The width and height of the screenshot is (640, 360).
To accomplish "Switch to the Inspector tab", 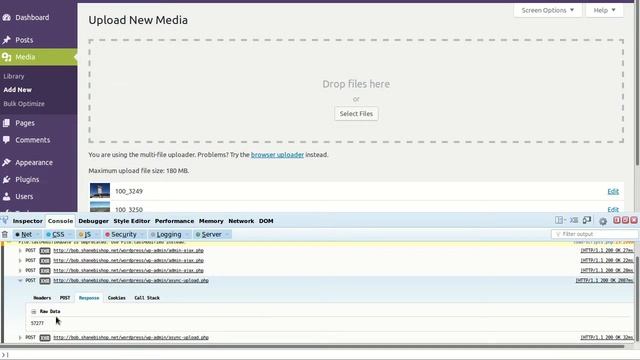I will [x=27, y=221].
